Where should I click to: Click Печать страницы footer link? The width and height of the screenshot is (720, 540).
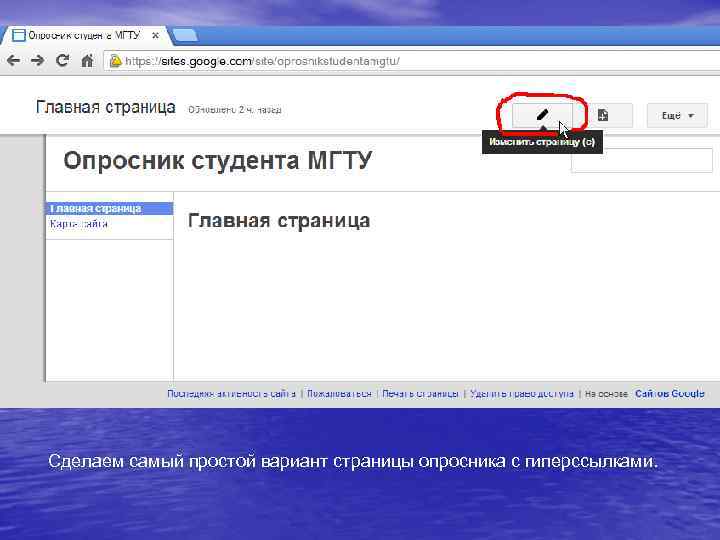(x=420, y=394)
